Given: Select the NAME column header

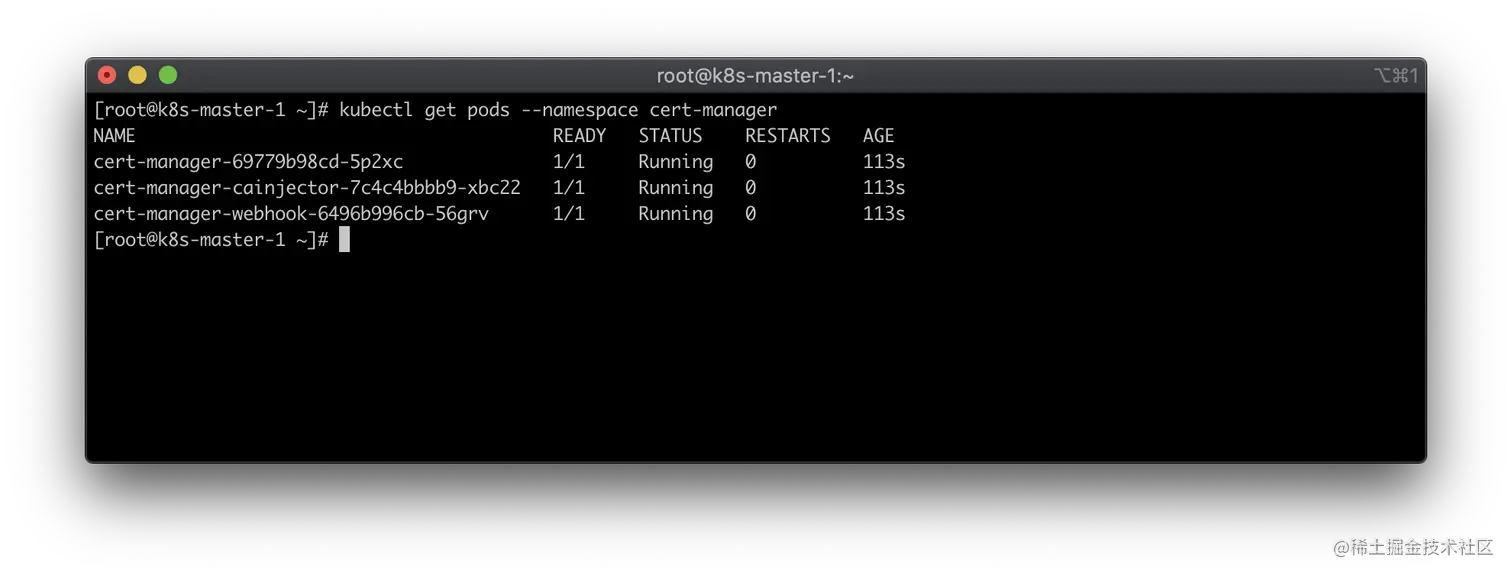Looking at the screenshot, I should click(114, 136).
